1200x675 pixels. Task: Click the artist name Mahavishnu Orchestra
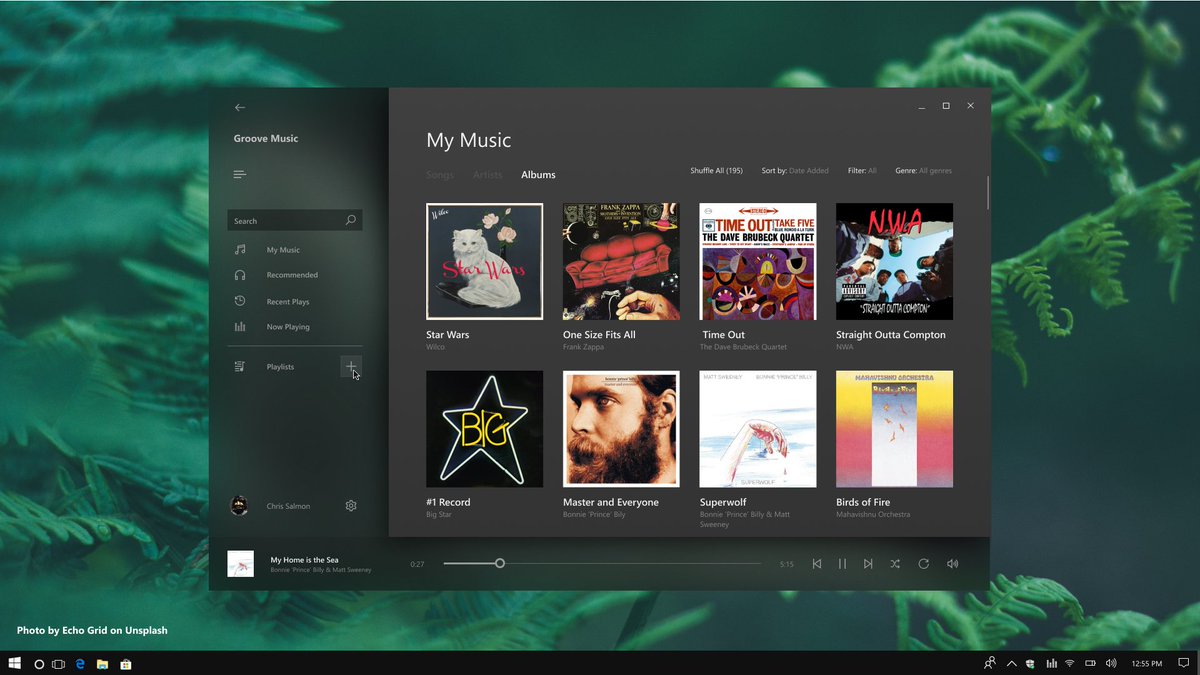click(873, 514)
